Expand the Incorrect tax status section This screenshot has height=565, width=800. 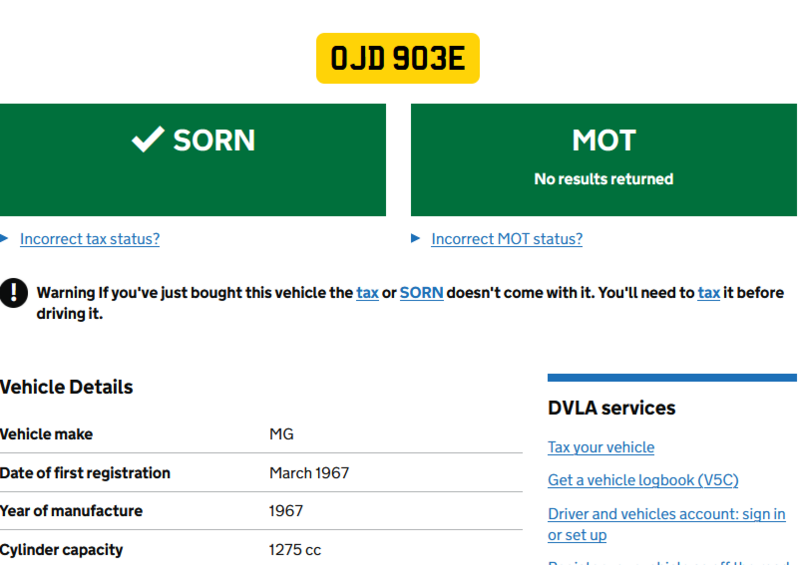[89, 239]
